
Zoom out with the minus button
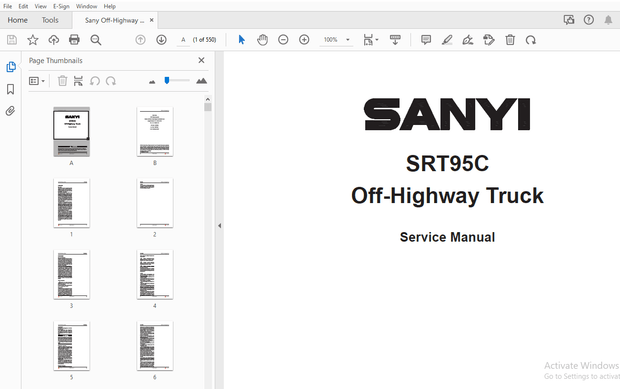click(x=283, y=40)
